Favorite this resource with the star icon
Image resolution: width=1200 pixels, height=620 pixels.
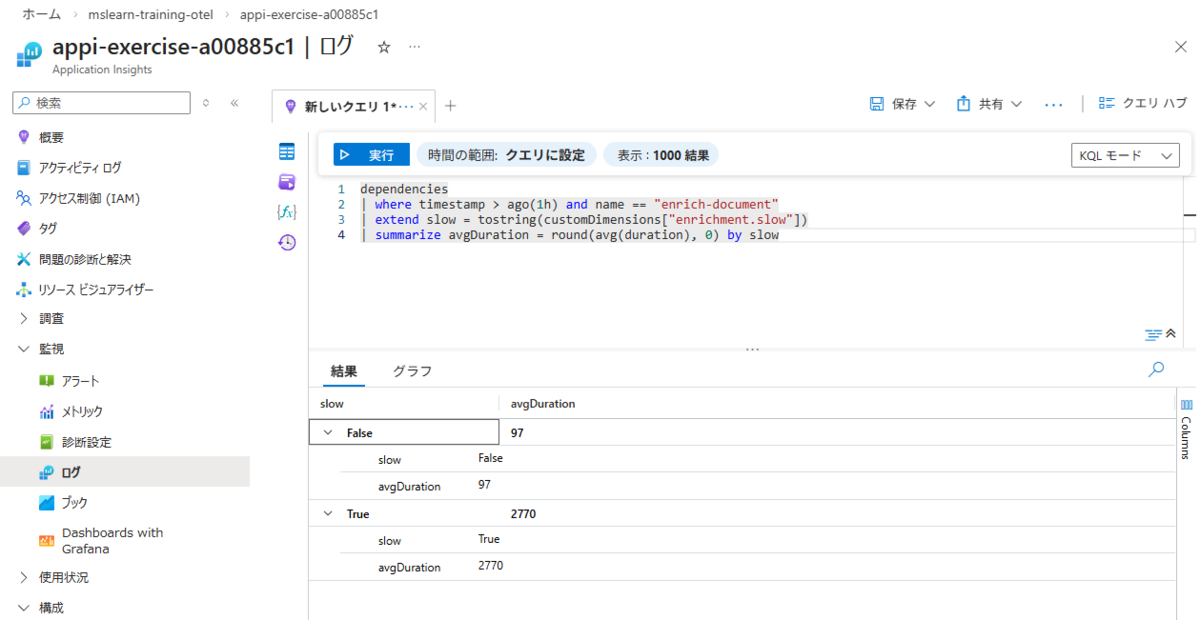(383, 47)
